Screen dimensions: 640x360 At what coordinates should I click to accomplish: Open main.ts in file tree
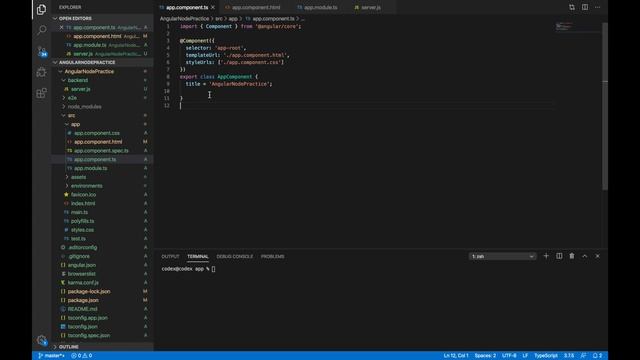point(79,212)
